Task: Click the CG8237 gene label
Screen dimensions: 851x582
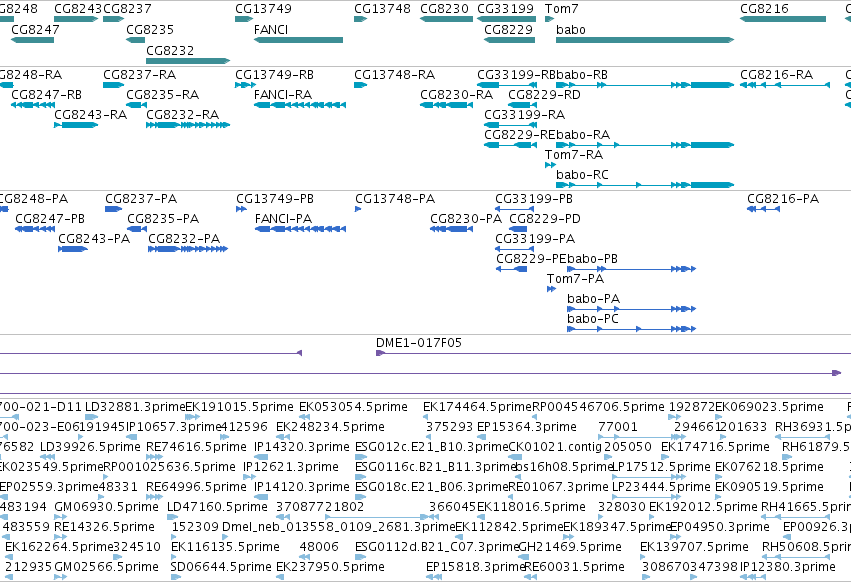Action: [x=127, y=9]
